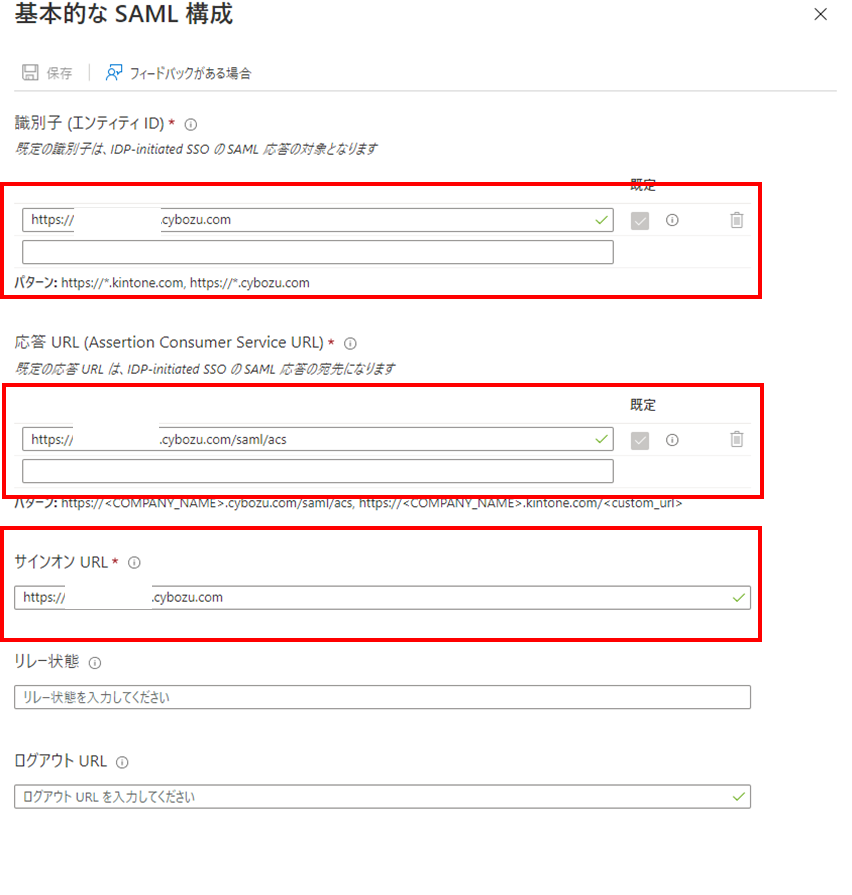
Task: Click the reply URL field ending /saml/acs
Action: [x=317, y=440]
